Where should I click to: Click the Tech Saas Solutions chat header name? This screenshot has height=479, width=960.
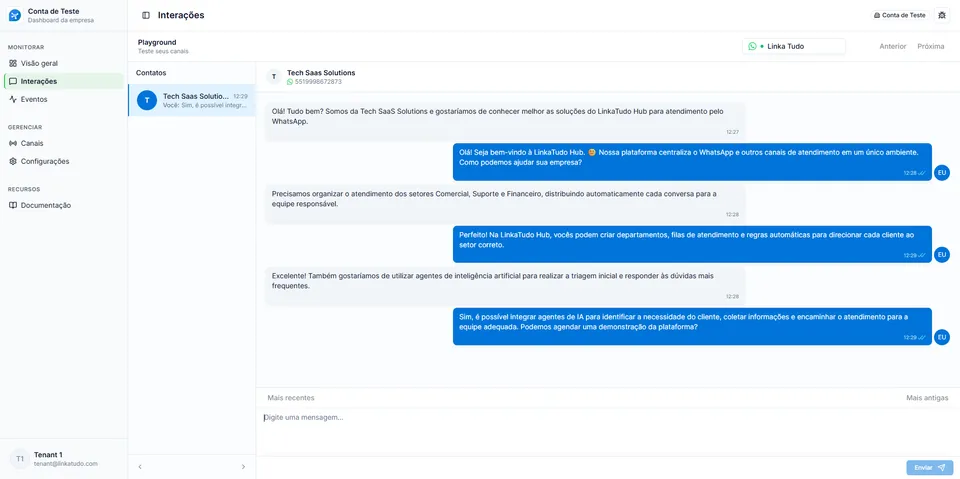[321, 73]
